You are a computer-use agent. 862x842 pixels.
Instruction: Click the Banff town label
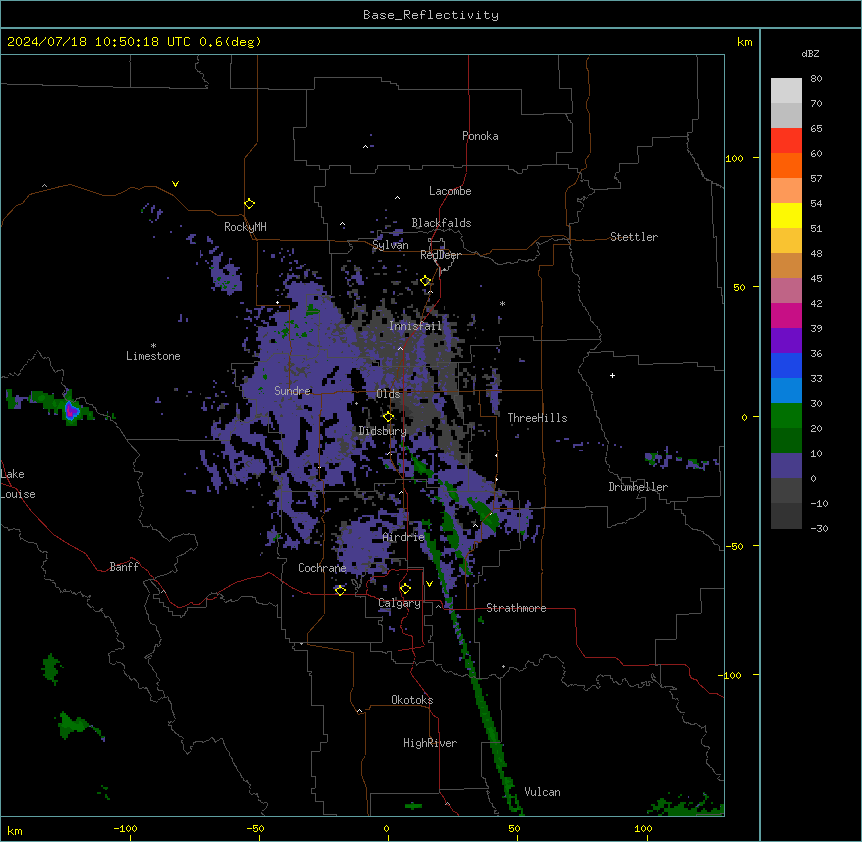click(x=124, y=567)
